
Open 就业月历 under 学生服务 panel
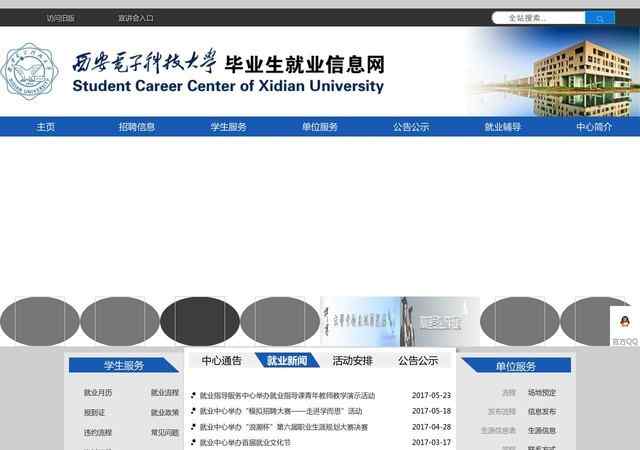click(x=98, y=393)
